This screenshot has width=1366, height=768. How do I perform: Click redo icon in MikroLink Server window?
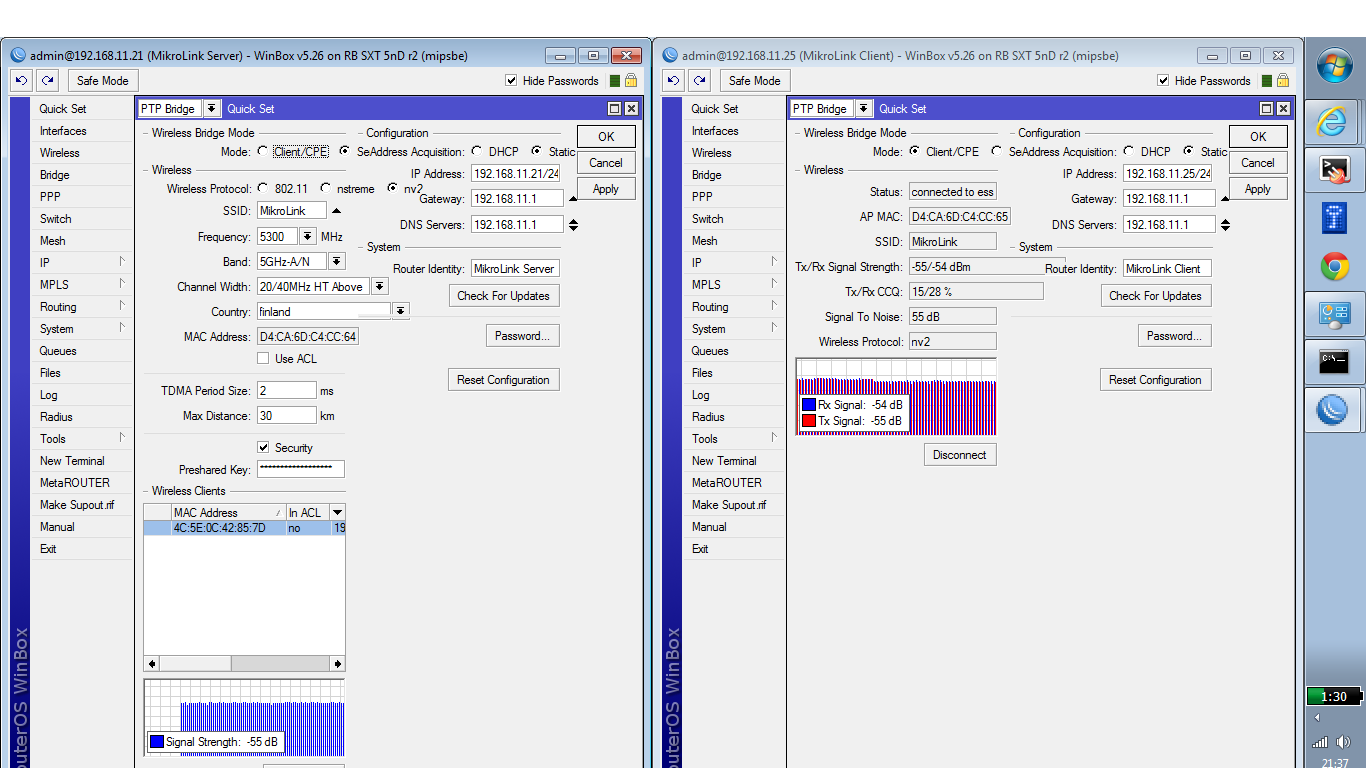(47, 81)
